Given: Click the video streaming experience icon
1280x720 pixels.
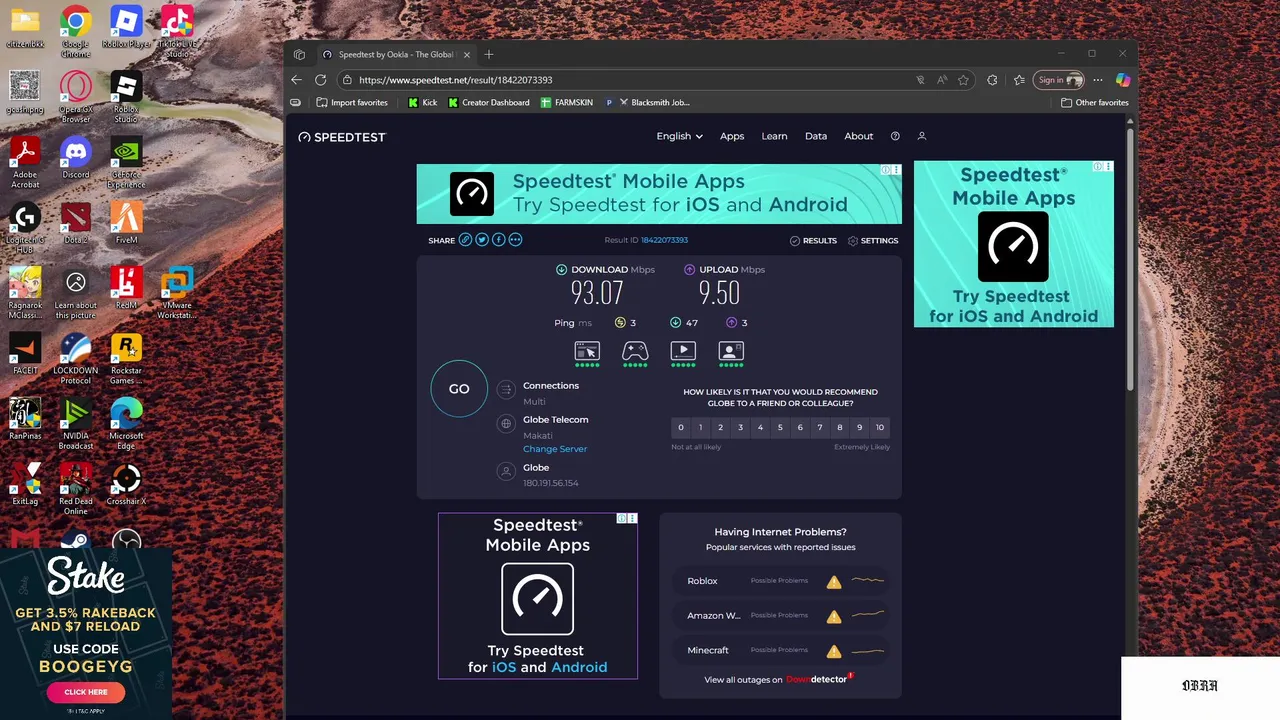Looking at the screenshot, I should pyautogui.click(x=683, y=351).
